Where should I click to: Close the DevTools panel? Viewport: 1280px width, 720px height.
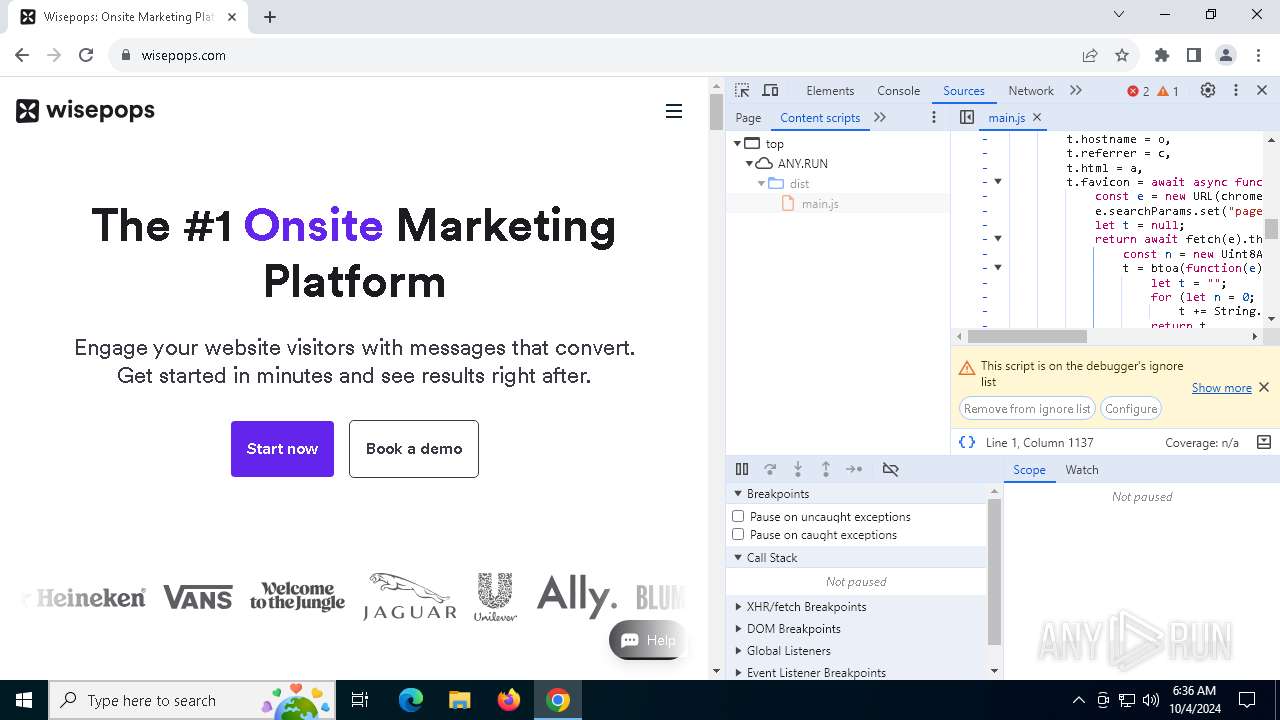(x=1262, y=90)
